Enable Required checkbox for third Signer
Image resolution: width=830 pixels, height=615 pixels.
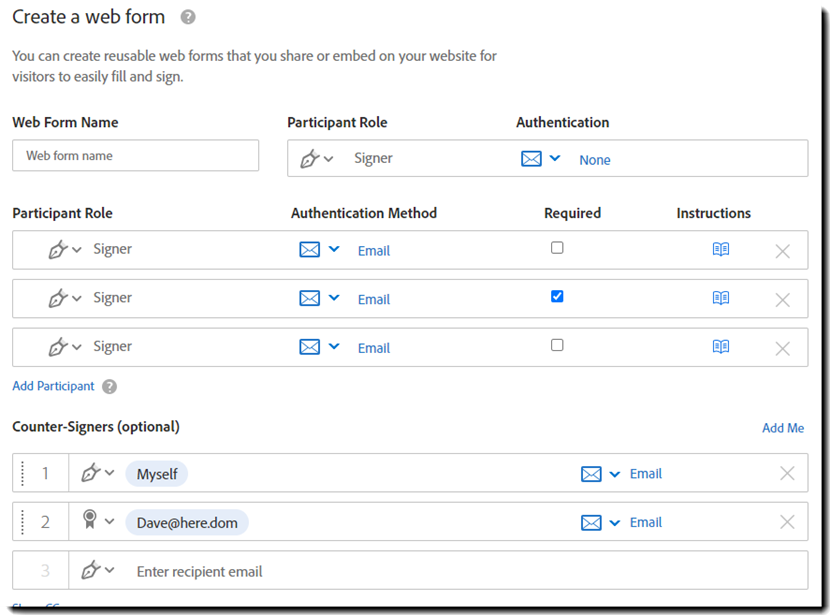557,345
